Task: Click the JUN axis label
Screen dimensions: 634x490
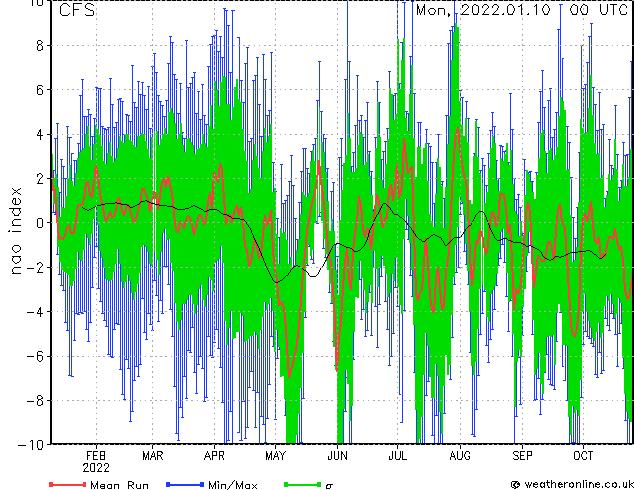Action: click(x=337, y=456)
